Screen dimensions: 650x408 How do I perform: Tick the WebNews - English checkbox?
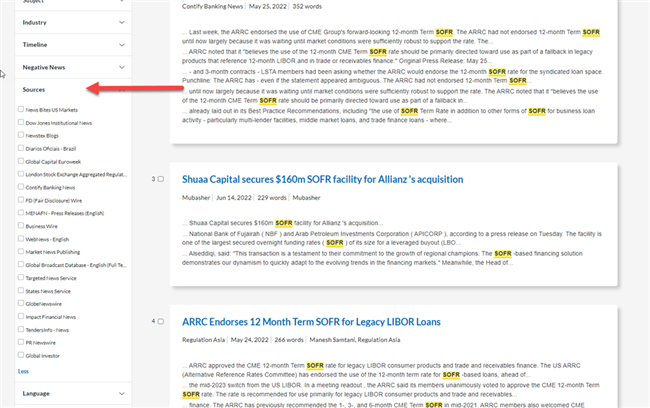(x=21, y=238)
